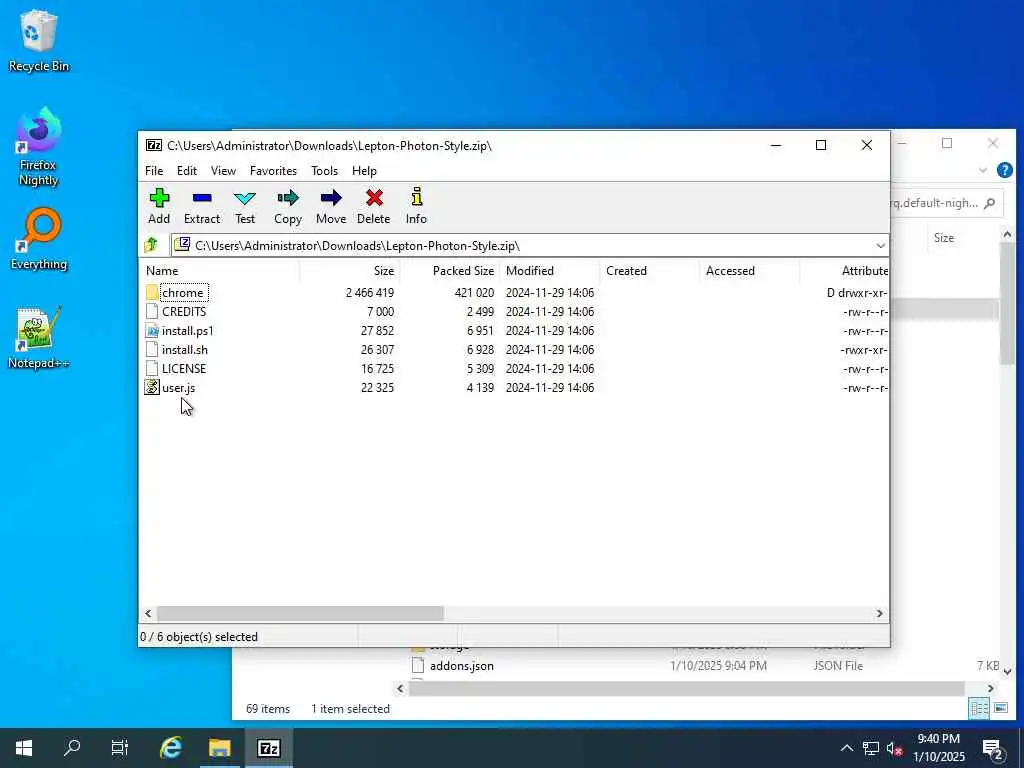Open the Windows Start menu
1024x768 pixels.
(24, 748)
